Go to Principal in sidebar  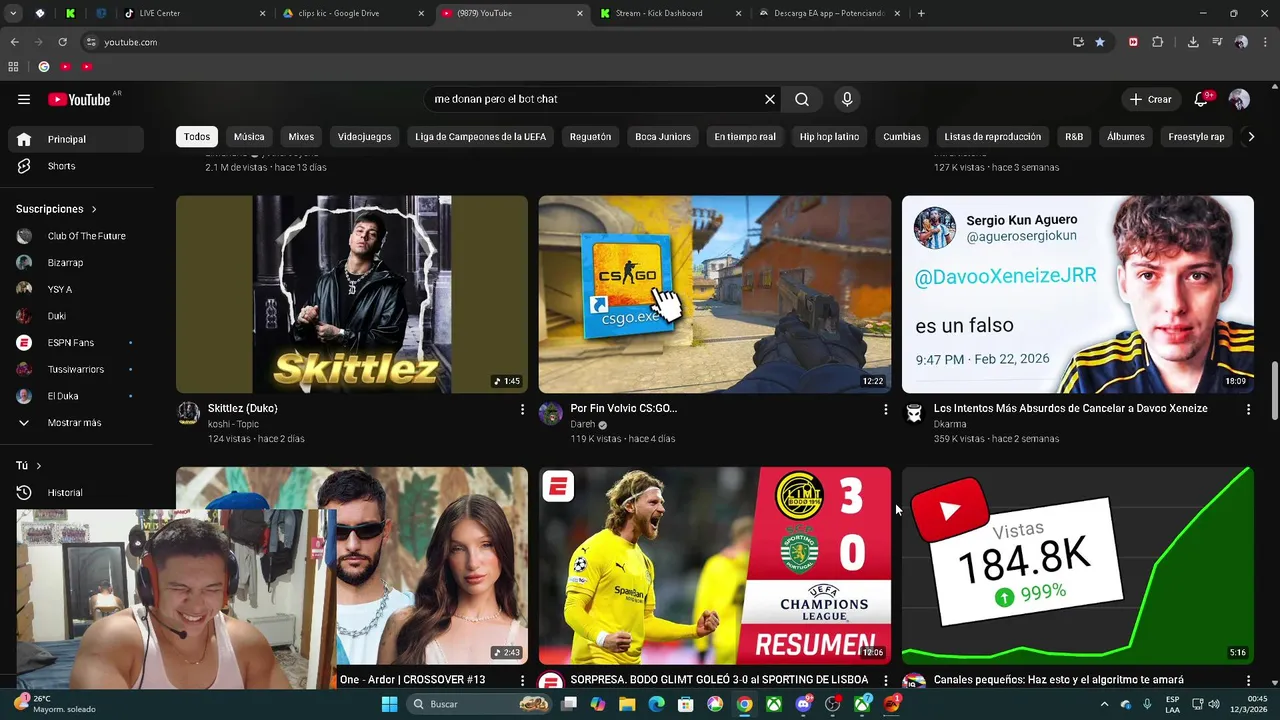click(78, 139)
